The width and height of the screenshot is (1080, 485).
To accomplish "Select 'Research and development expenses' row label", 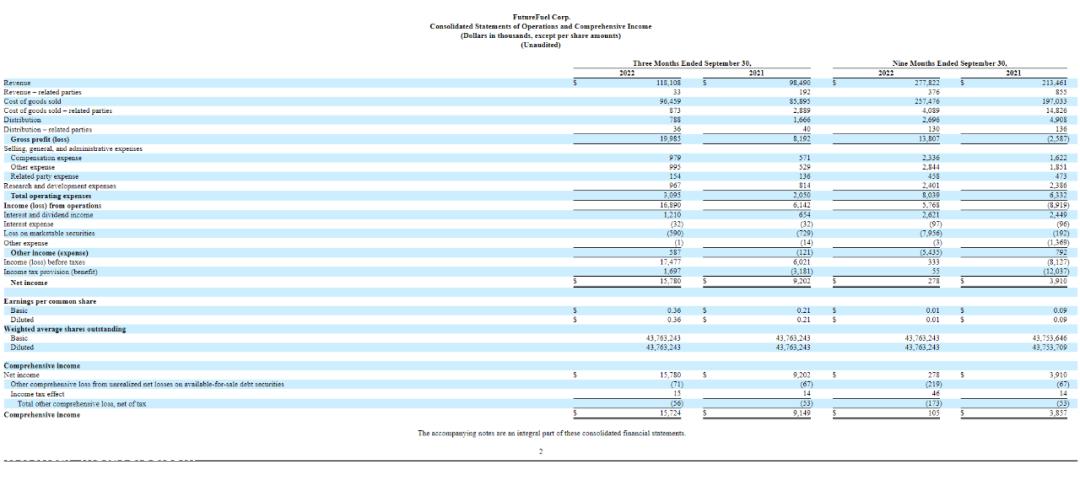I will click(60, 185).
